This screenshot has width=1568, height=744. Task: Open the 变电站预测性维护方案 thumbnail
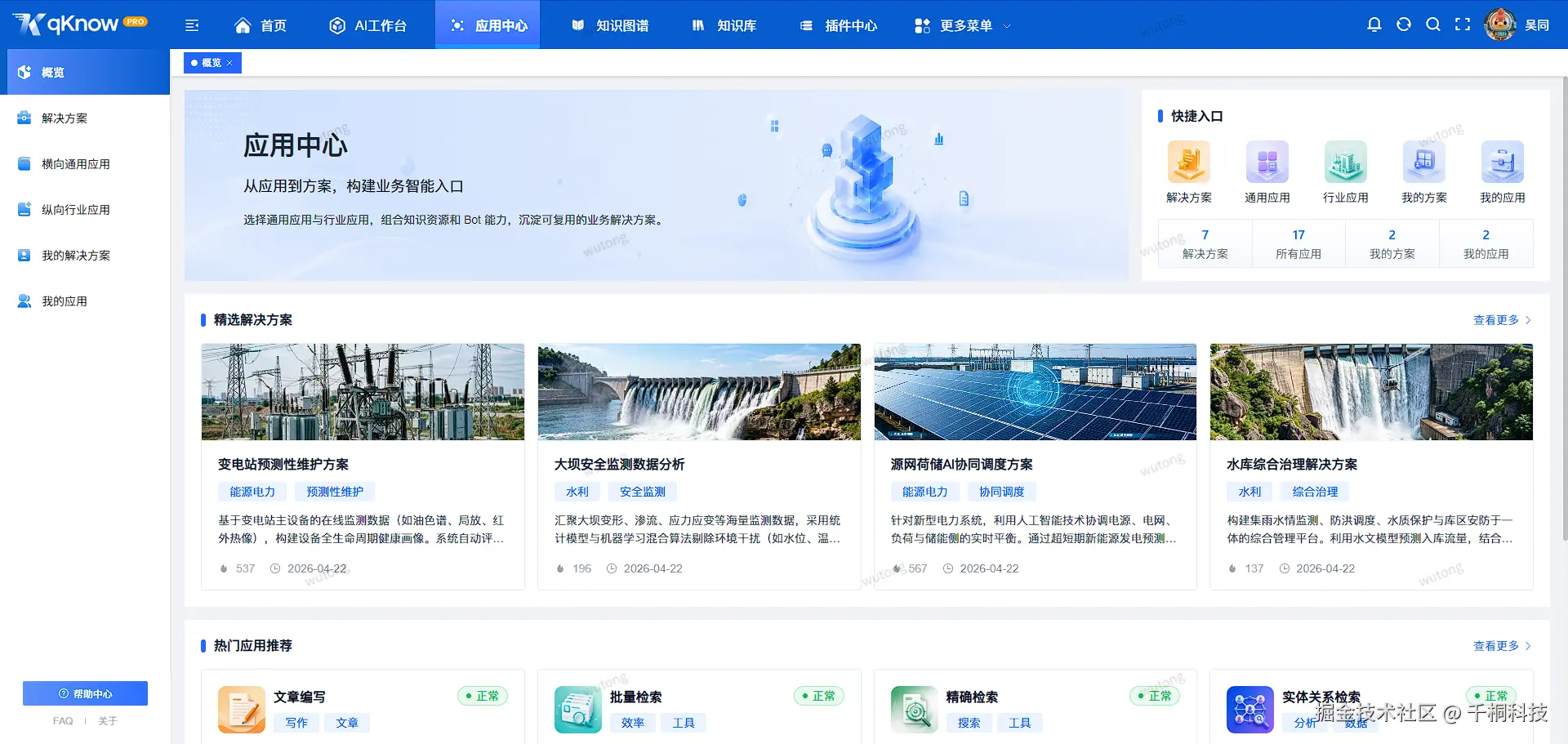click(x=363, y=392)
